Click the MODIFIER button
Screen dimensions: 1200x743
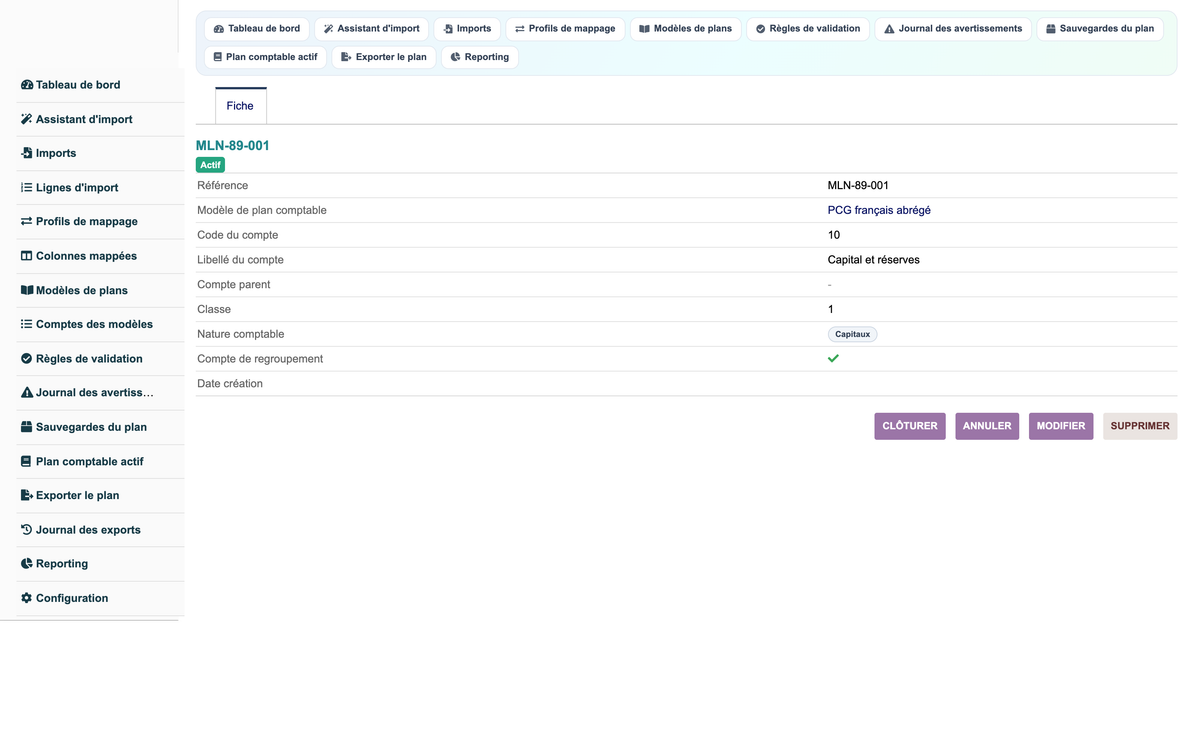(x=1061, y=426)
